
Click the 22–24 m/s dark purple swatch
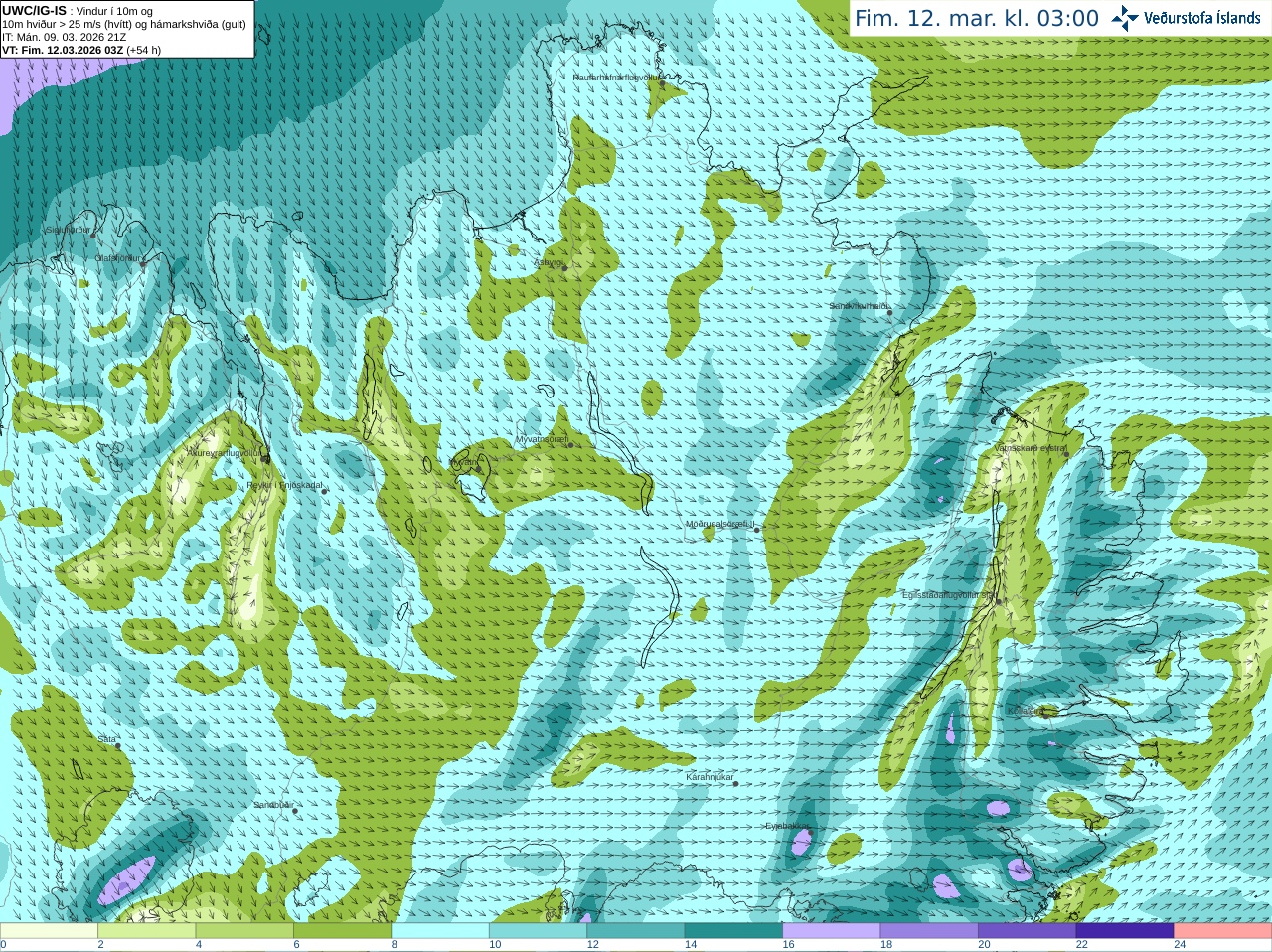(1126, 931)
